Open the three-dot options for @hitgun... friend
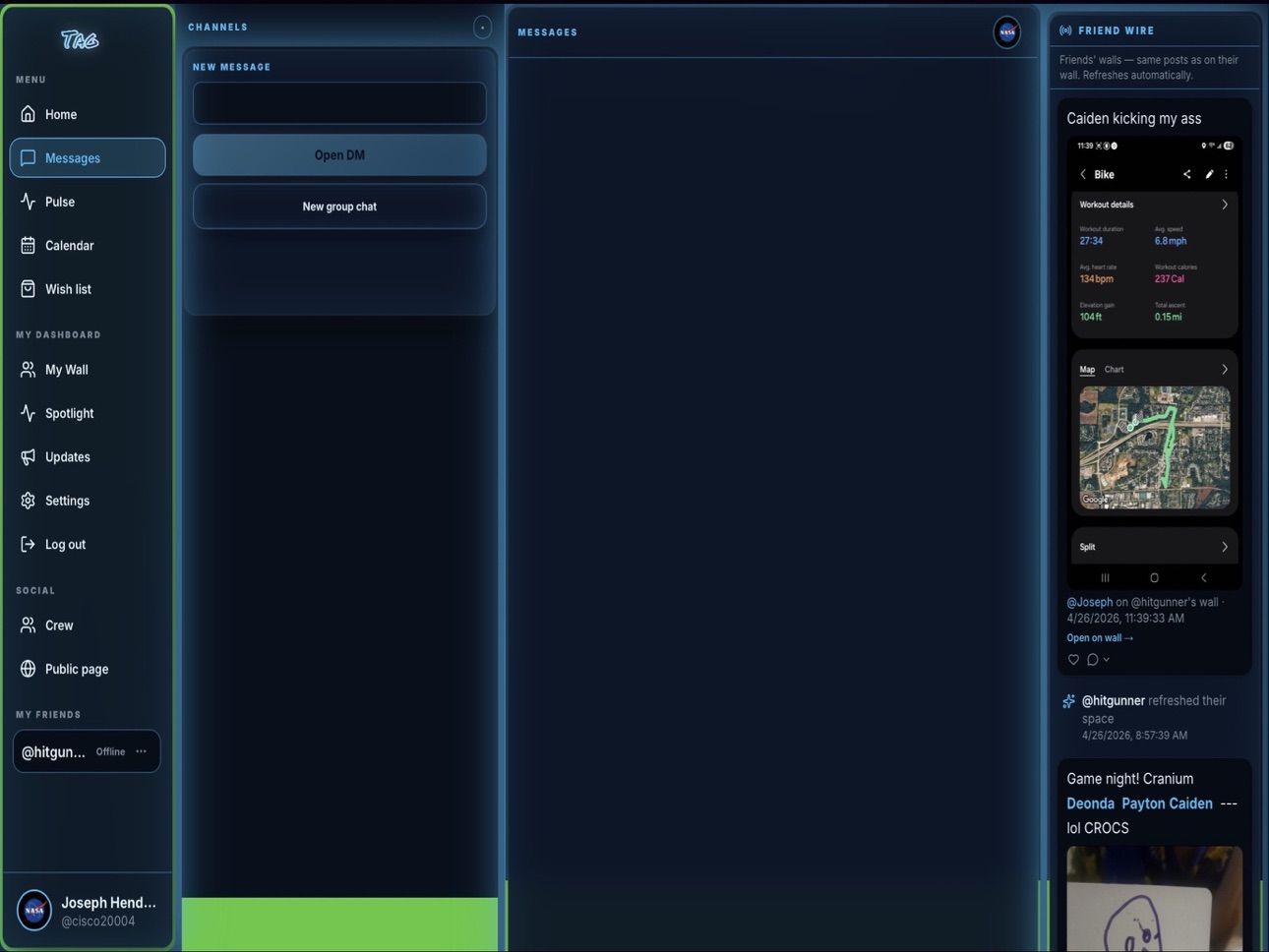This screenshot has height=952, width=1269. pos(142,751)
